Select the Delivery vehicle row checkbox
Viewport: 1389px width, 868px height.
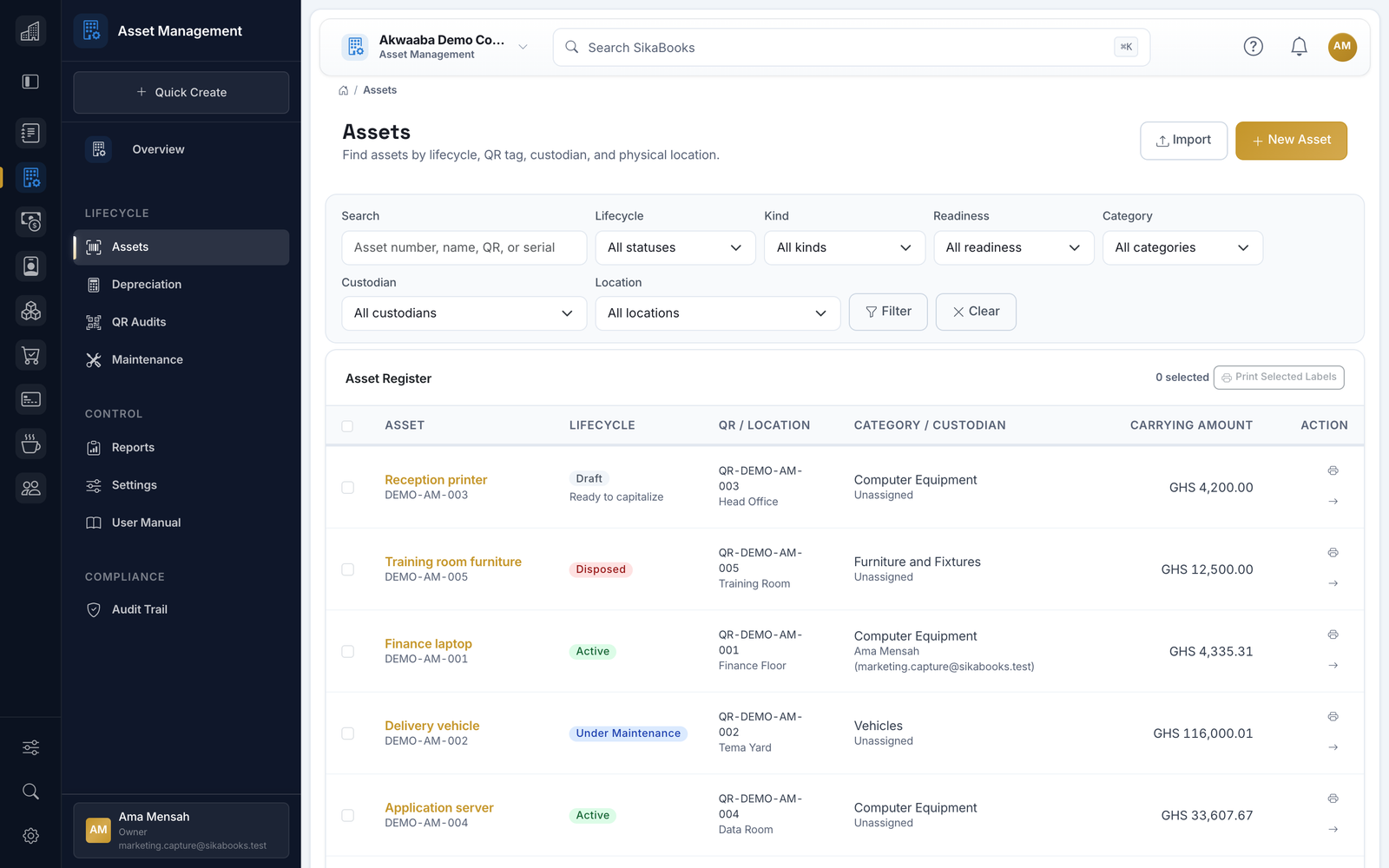[x=347, y=733]
